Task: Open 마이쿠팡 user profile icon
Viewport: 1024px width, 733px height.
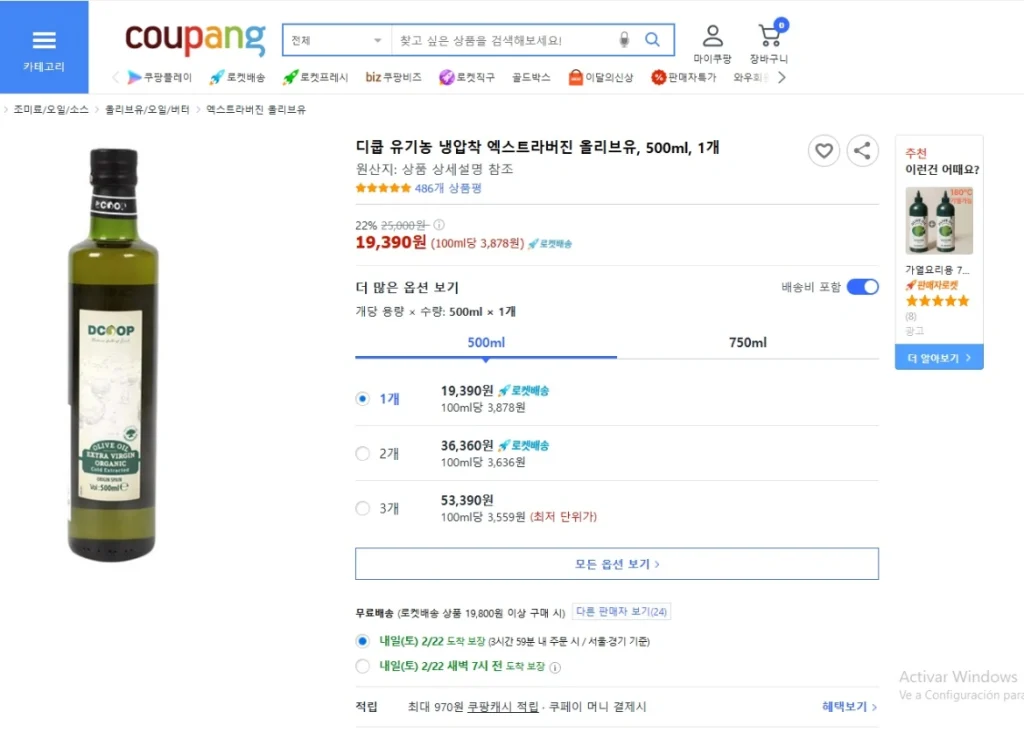Action: [712, 43]
